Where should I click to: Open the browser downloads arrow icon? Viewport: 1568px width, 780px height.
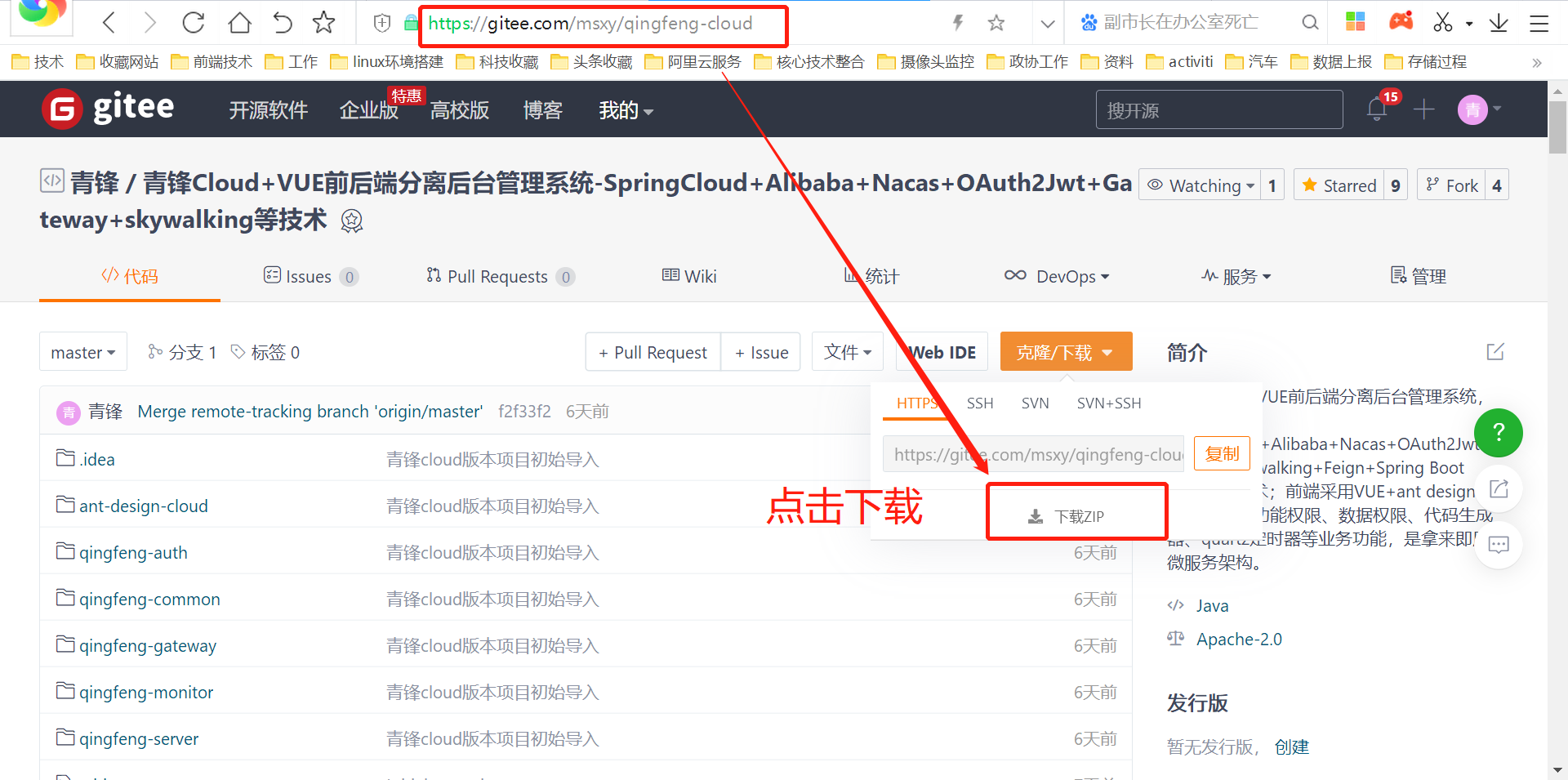click(1499, 23)
